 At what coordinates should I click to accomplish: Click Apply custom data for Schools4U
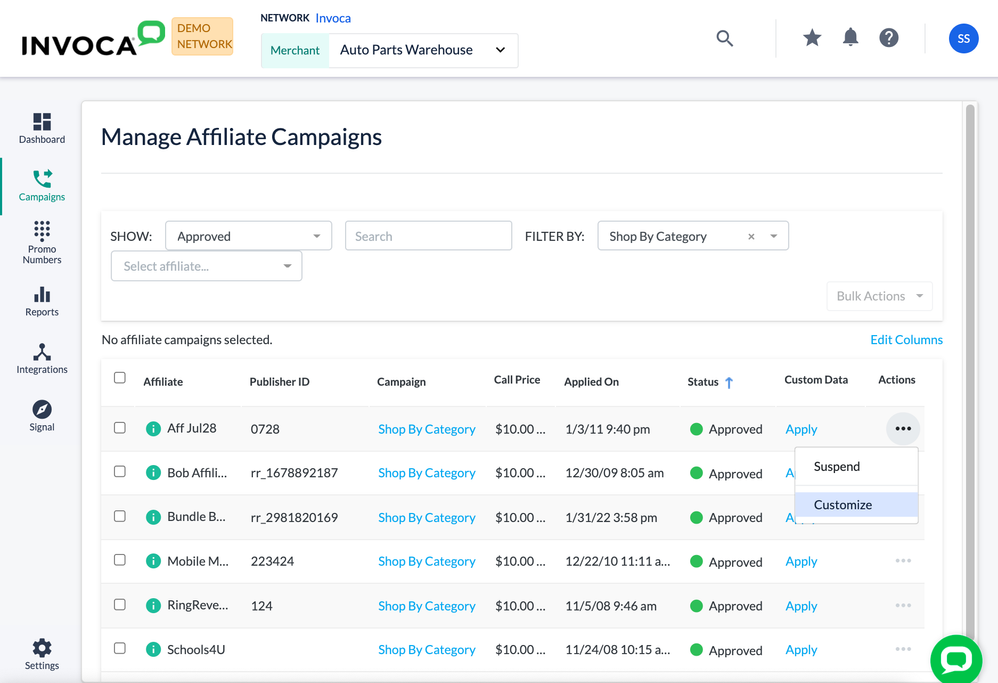801,650
